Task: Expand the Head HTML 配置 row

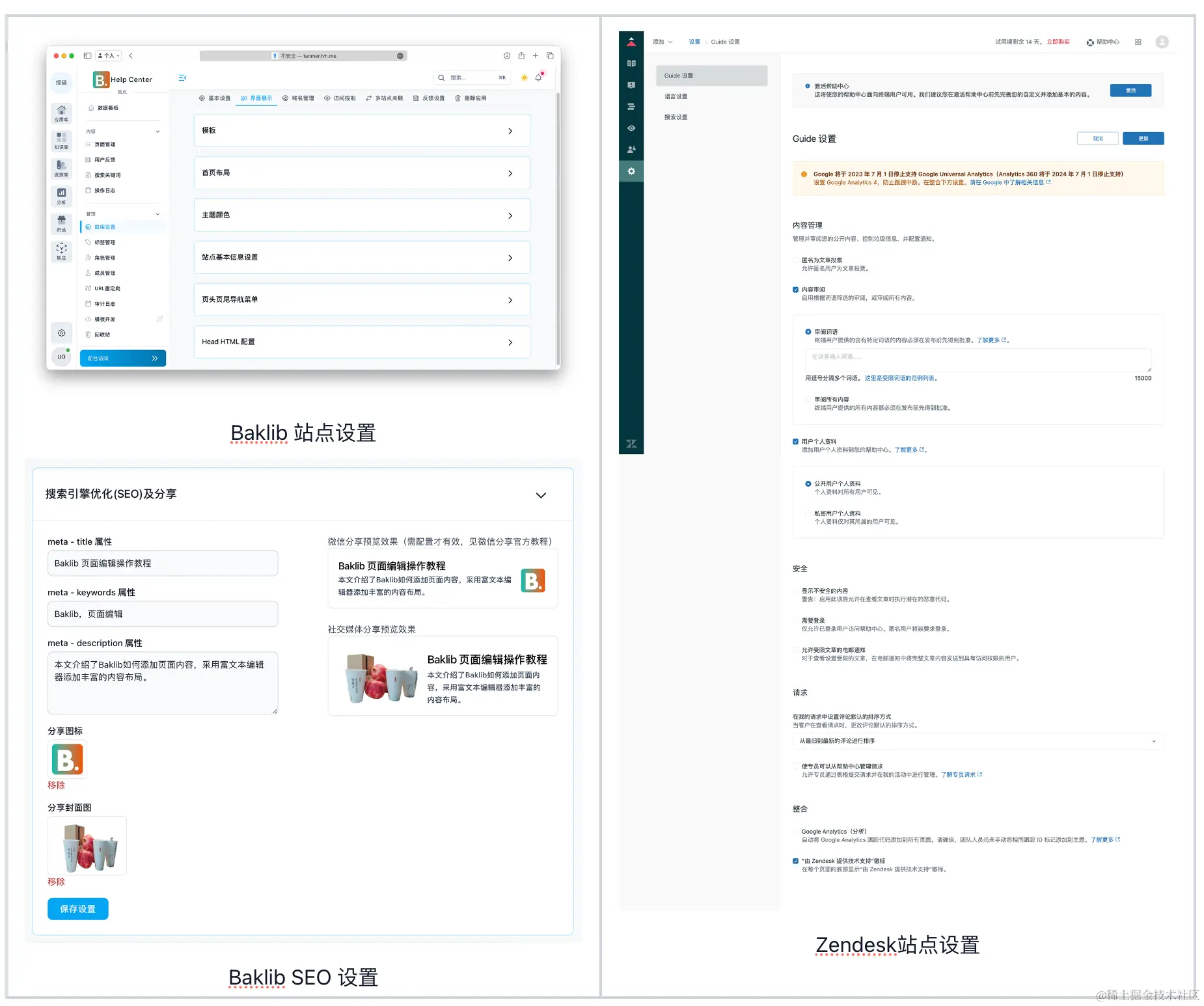Action: [x=362, y=342]
